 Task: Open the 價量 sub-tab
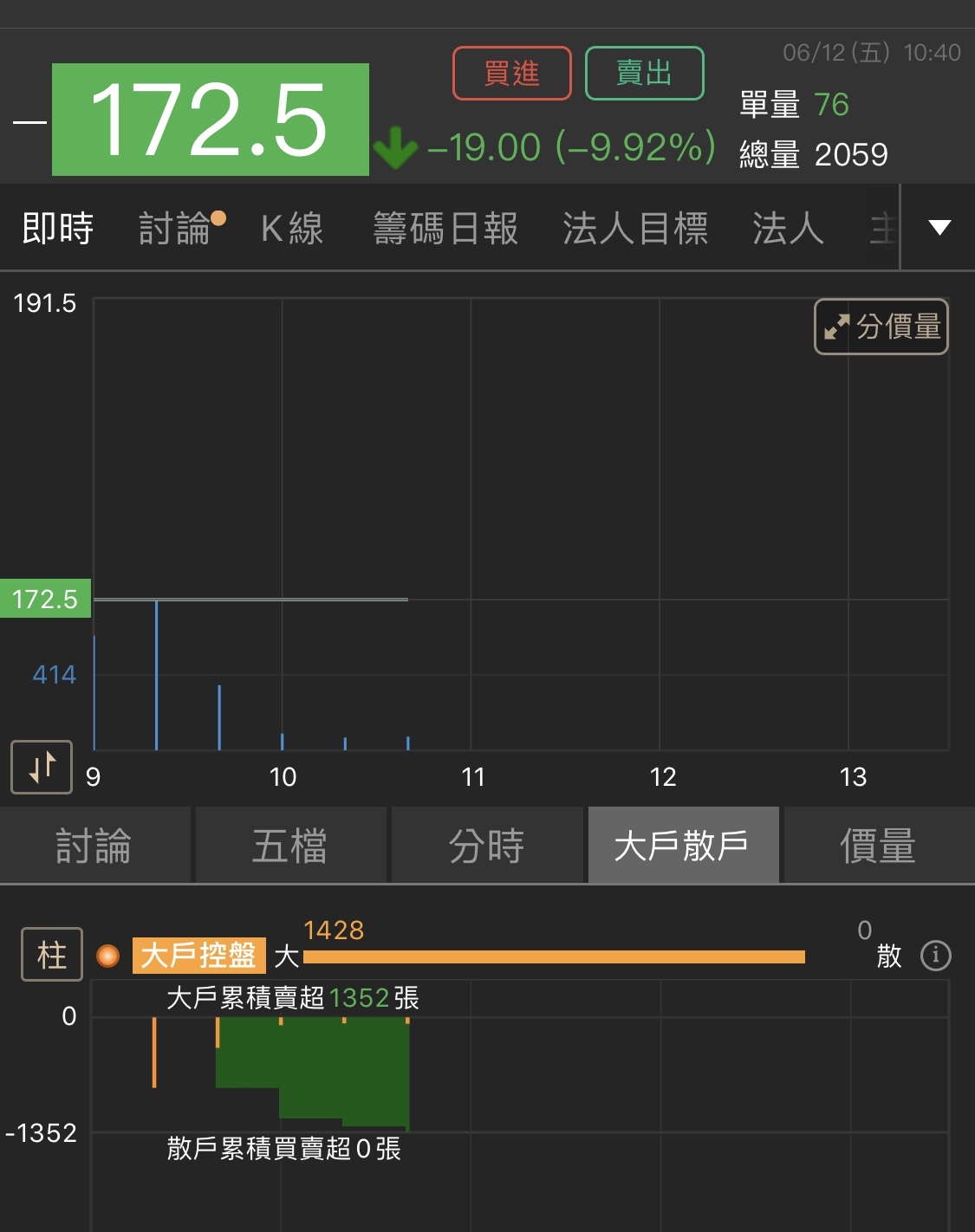pyautogui.click(x=878, y=846)
